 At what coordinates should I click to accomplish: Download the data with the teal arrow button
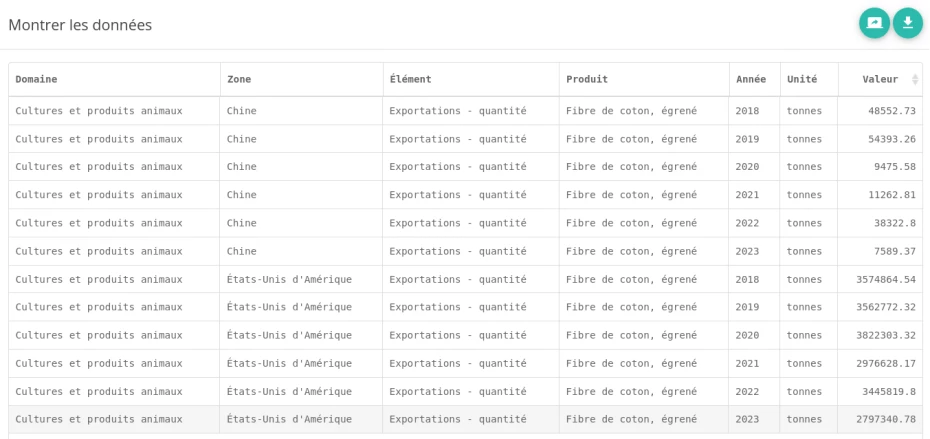[908, 23]
